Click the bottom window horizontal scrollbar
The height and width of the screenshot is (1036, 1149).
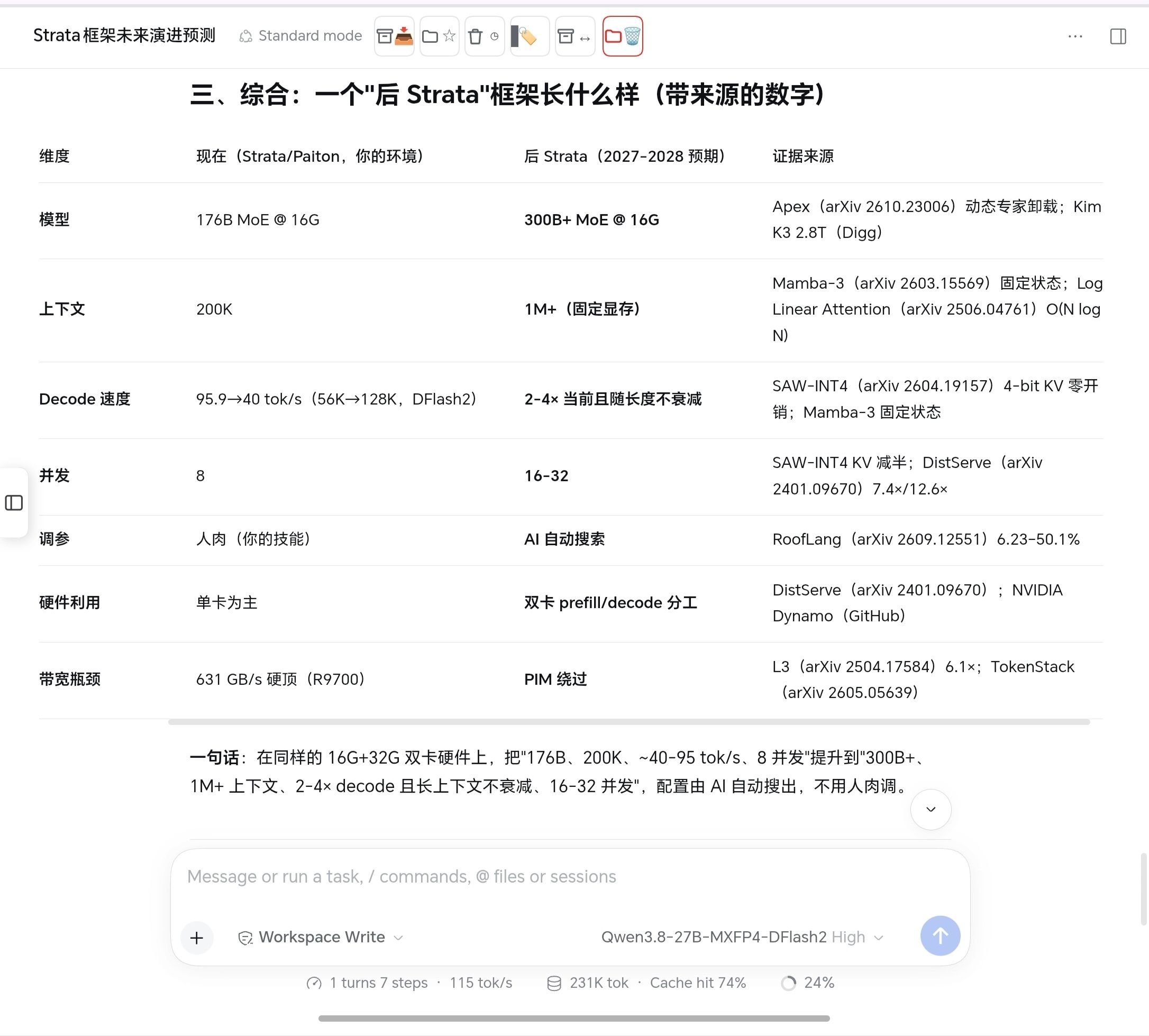(x=574, y=1019)
